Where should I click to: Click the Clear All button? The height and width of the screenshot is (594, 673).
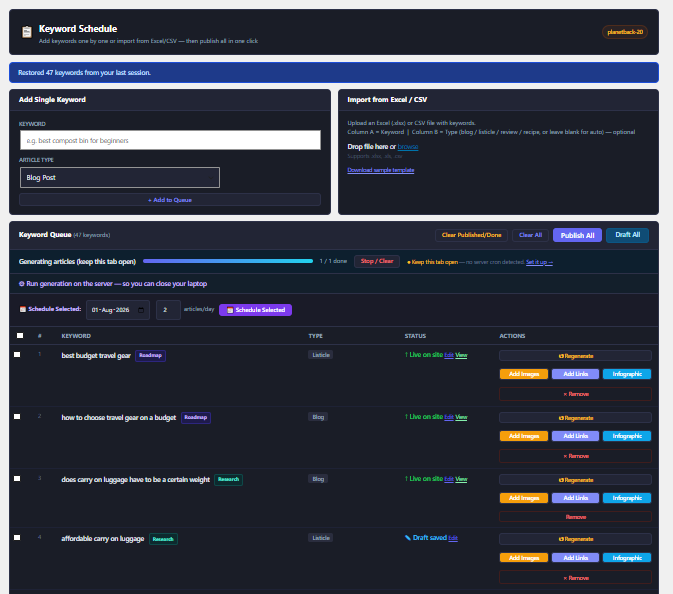pyautogui.click(x=531, y=235)
